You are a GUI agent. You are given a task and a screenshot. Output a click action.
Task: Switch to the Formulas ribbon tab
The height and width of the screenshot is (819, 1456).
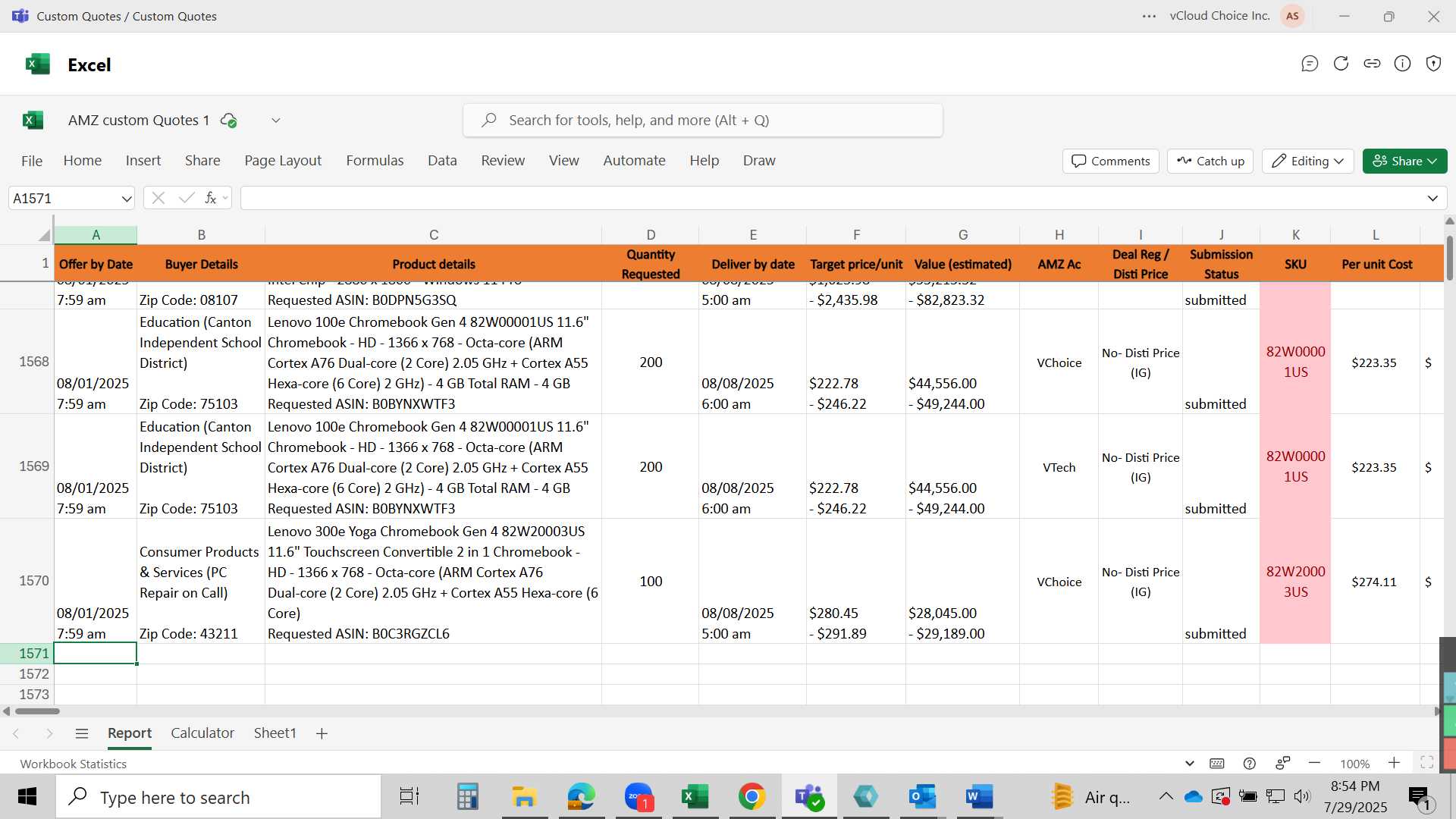[375, 161]
